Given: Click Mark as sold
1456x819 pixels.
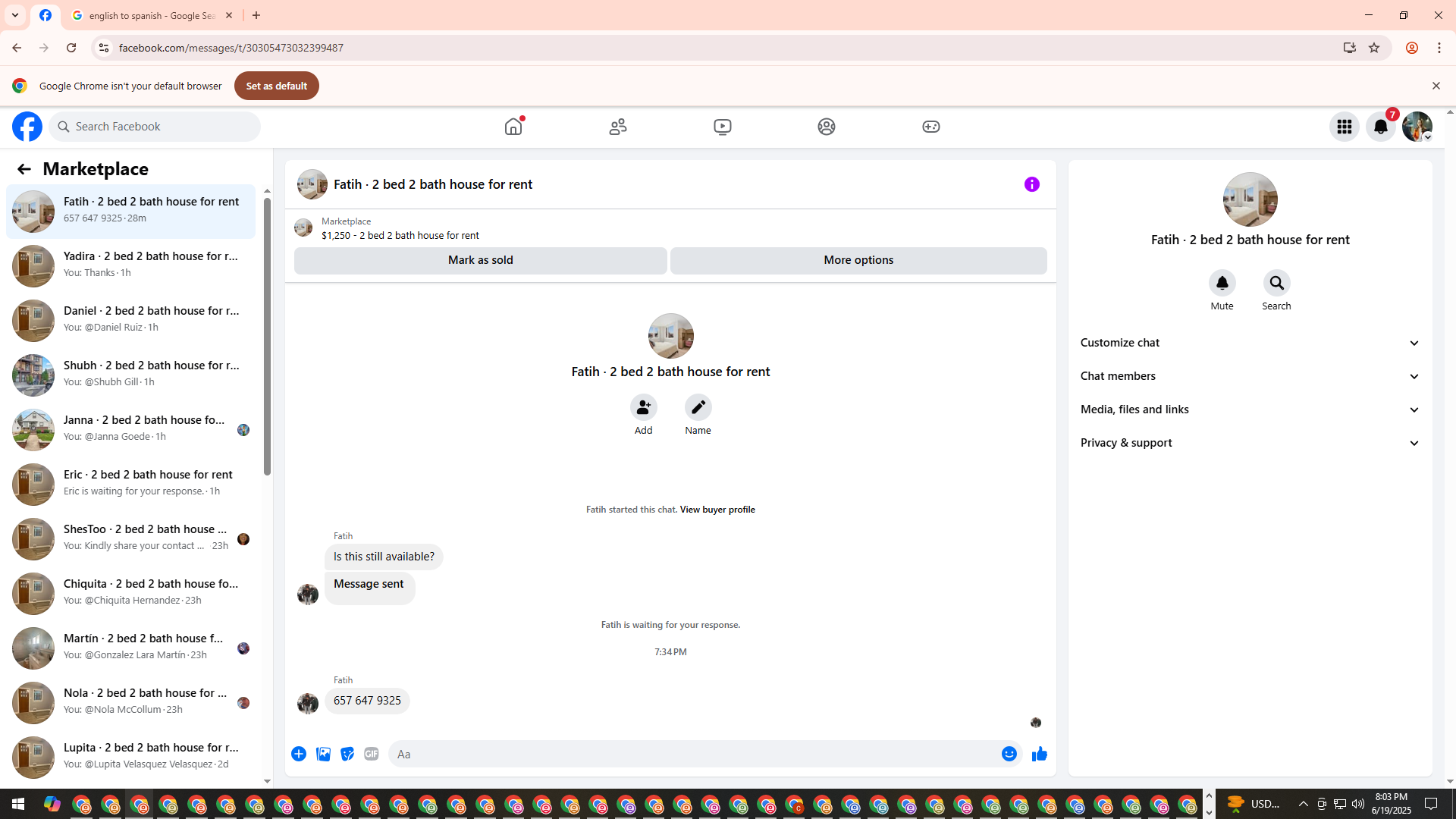Looking at the screenshot, I should pyautogui.click(x=481, y=260).
